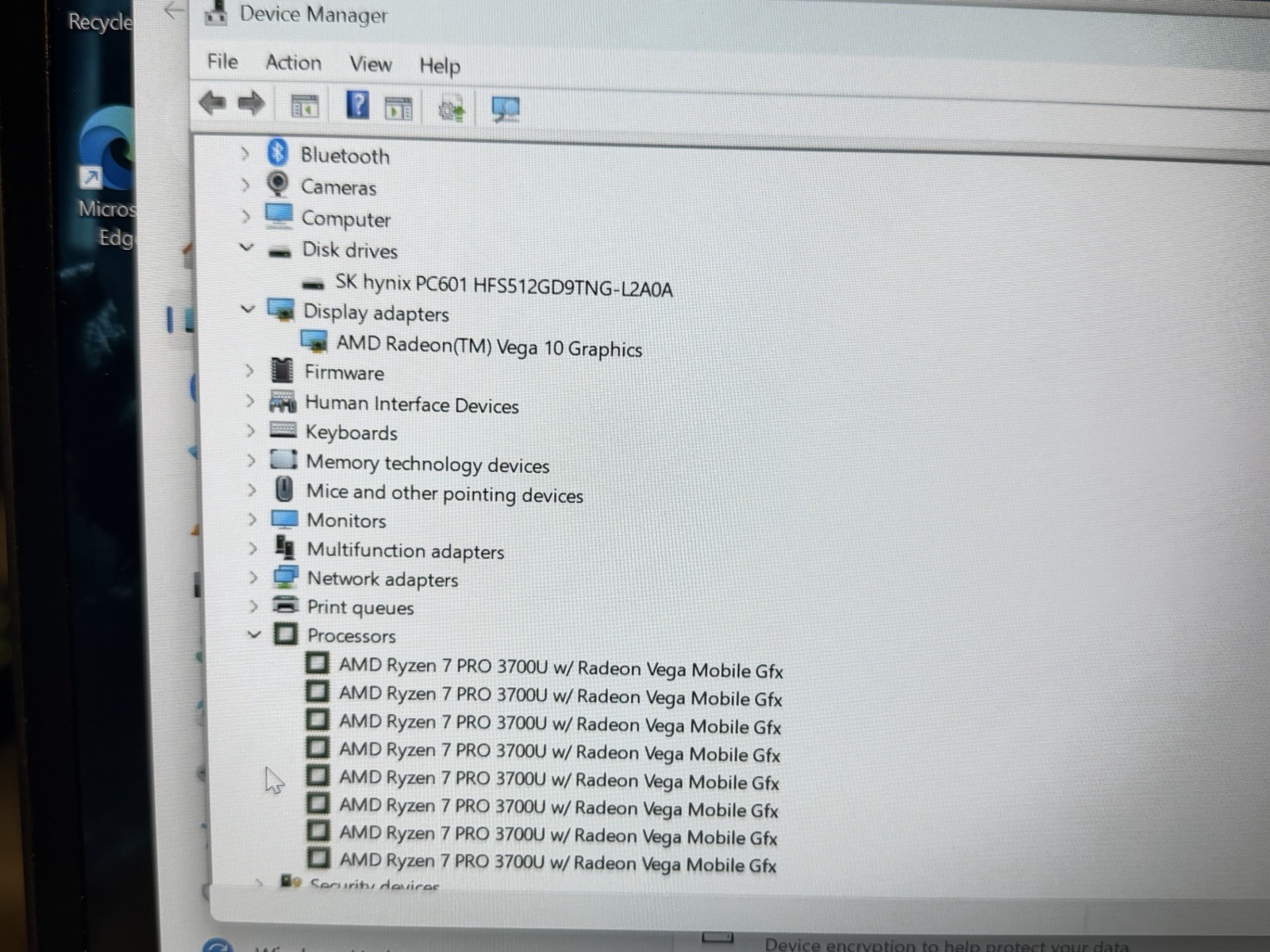Select the Cameras tree label
This screenshot has height=952, width=1270.
(339, 187)
